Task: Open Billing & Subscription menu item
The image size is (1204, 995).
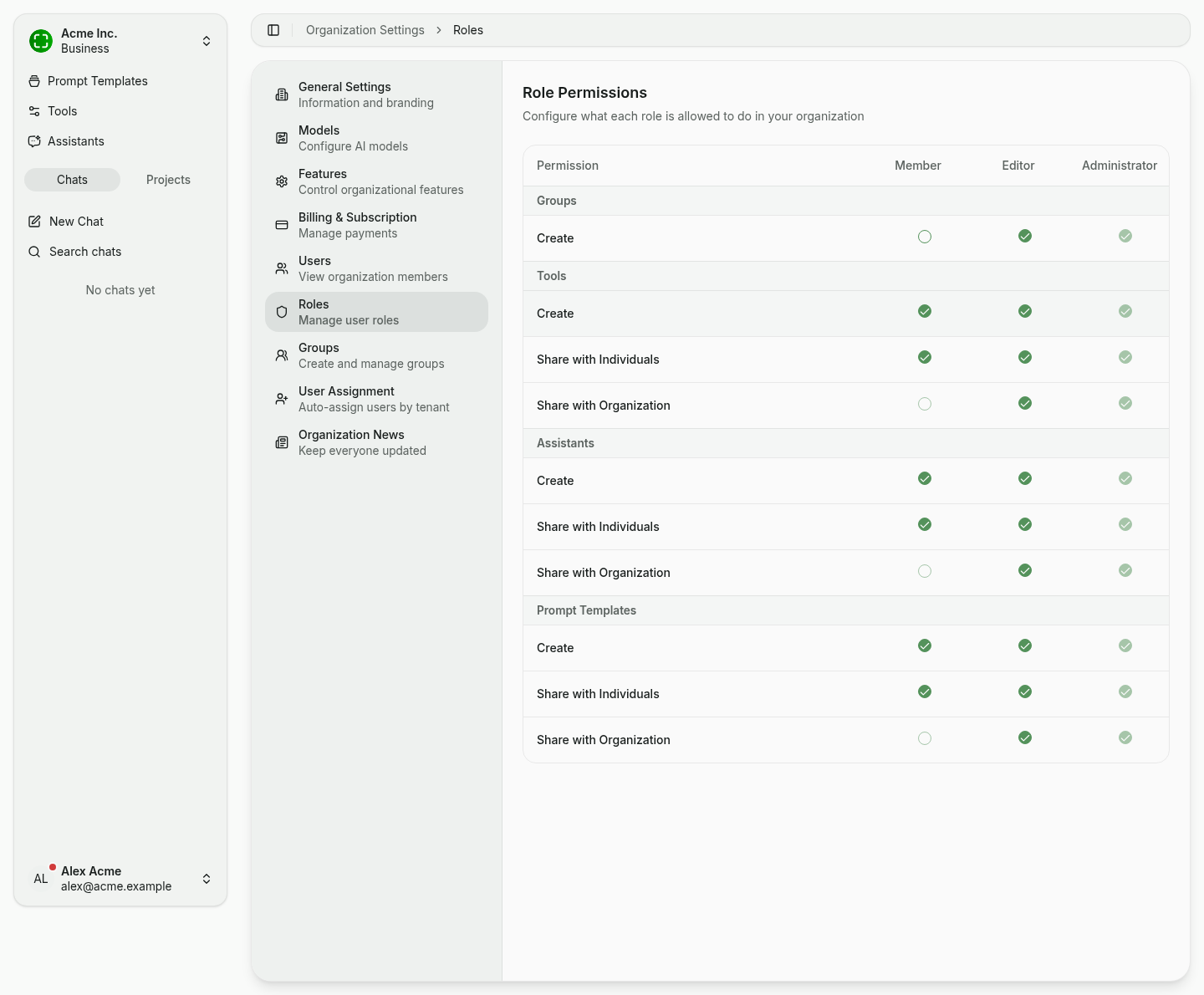Action: click(x=376, y=225)
